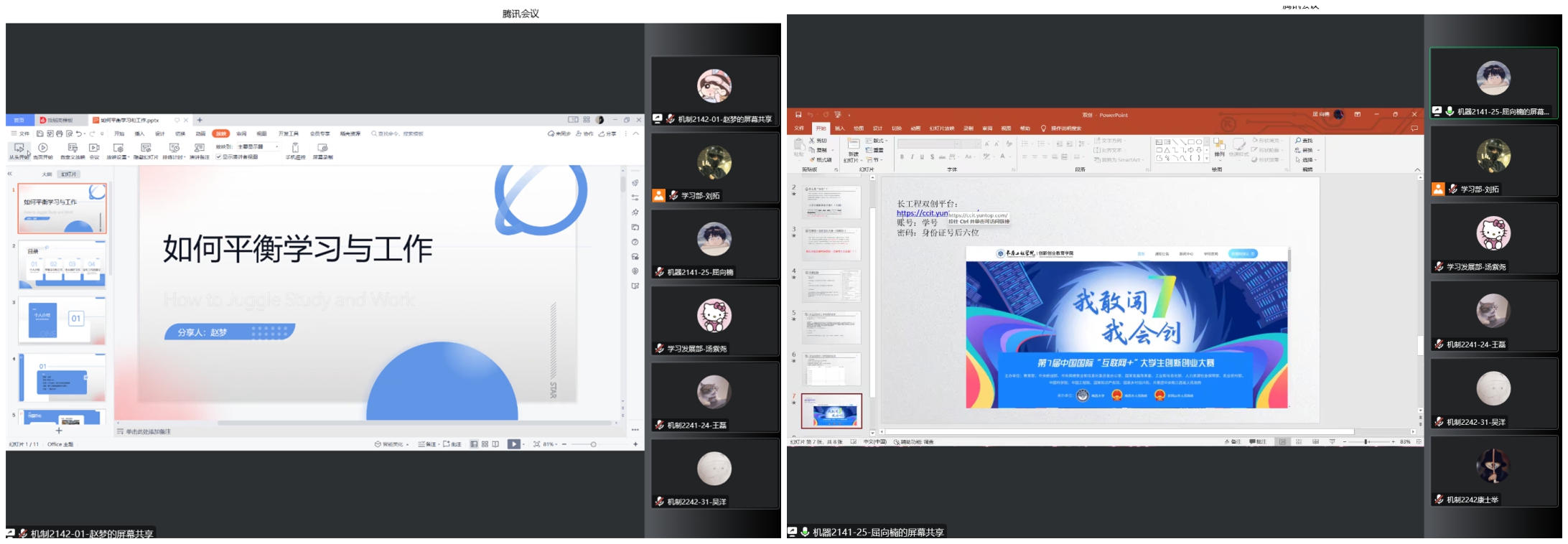Click the PowerPoint comments icon at ribbon right
The width and height of the screenshot is (1568, 544).
[1414, 128]
